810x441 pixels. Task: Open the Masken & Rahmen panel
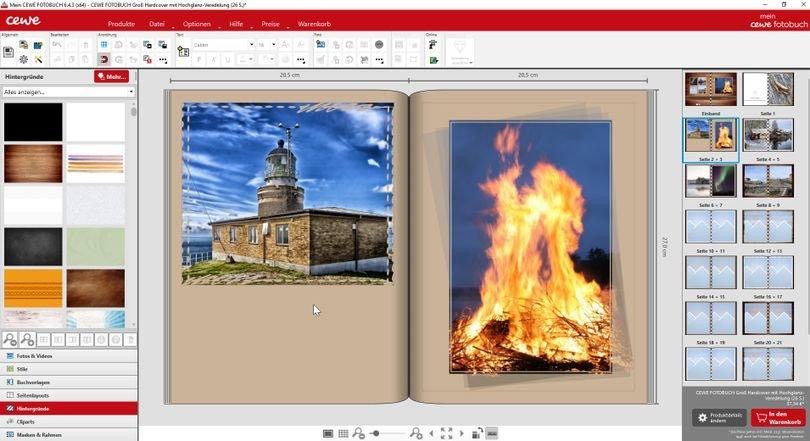tap(69, 435)
